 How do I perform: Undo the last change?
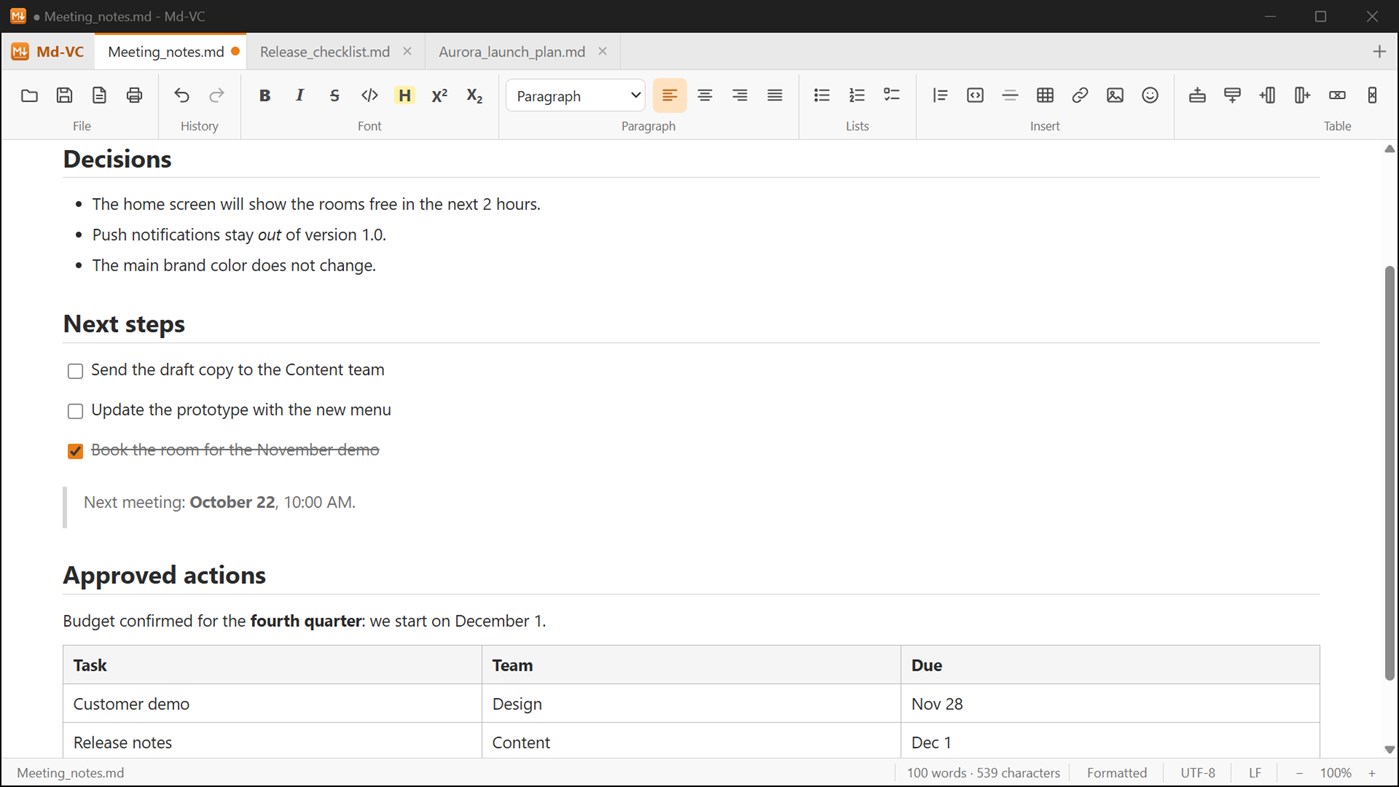tap(181, 95)
